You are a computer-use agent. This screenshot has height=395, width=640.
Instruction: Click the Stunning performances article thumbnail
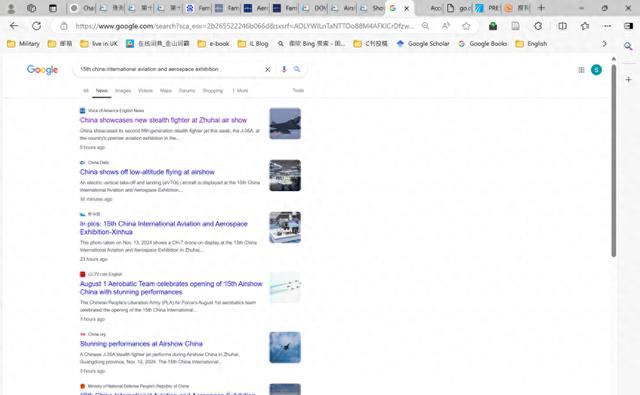click(x=285, y=347)
